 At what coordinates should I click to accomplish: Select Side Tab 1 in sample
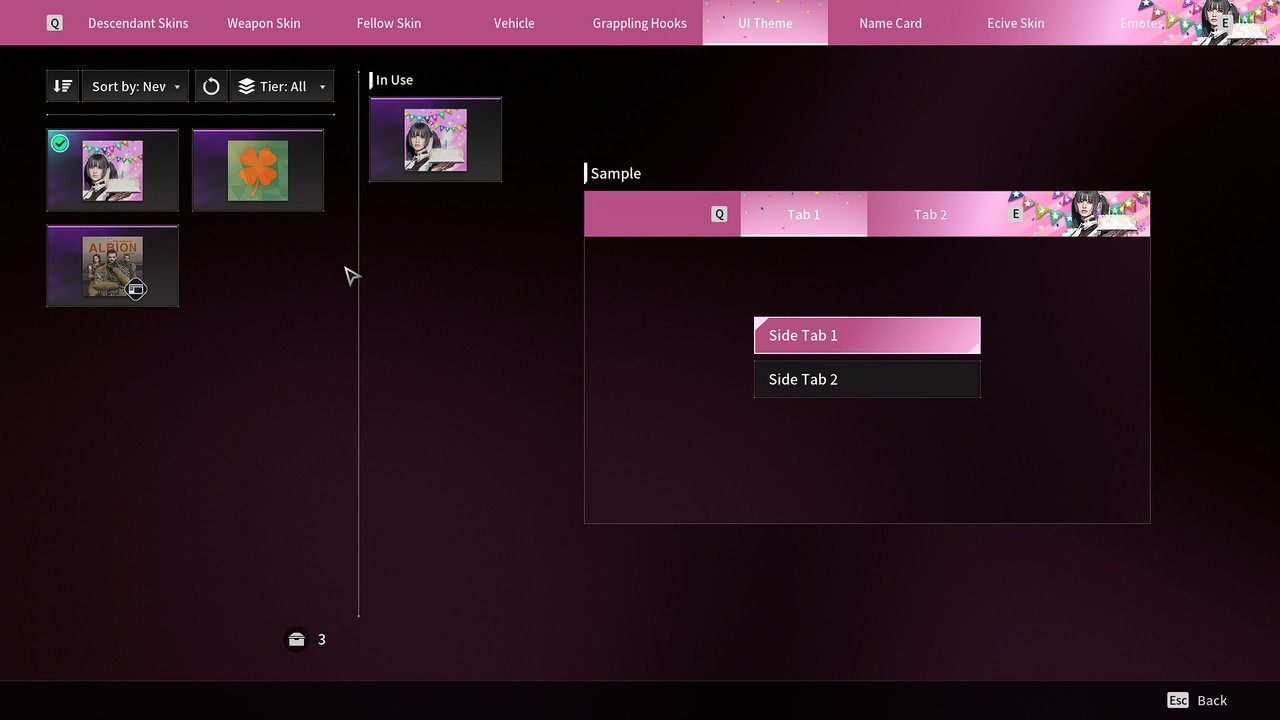867,335
